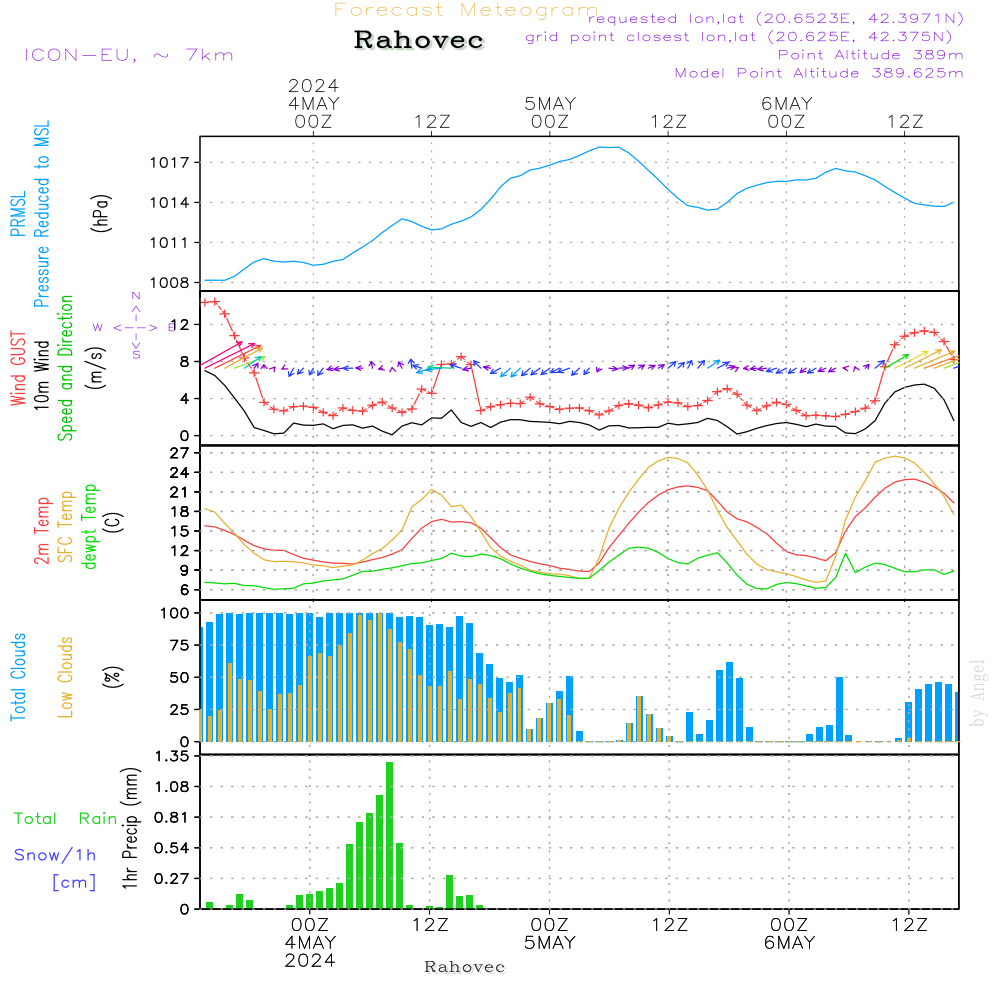Click the "6MAY 00Z" top axis label
The image size is (1000, 1000).
click(x=786, y=112)
